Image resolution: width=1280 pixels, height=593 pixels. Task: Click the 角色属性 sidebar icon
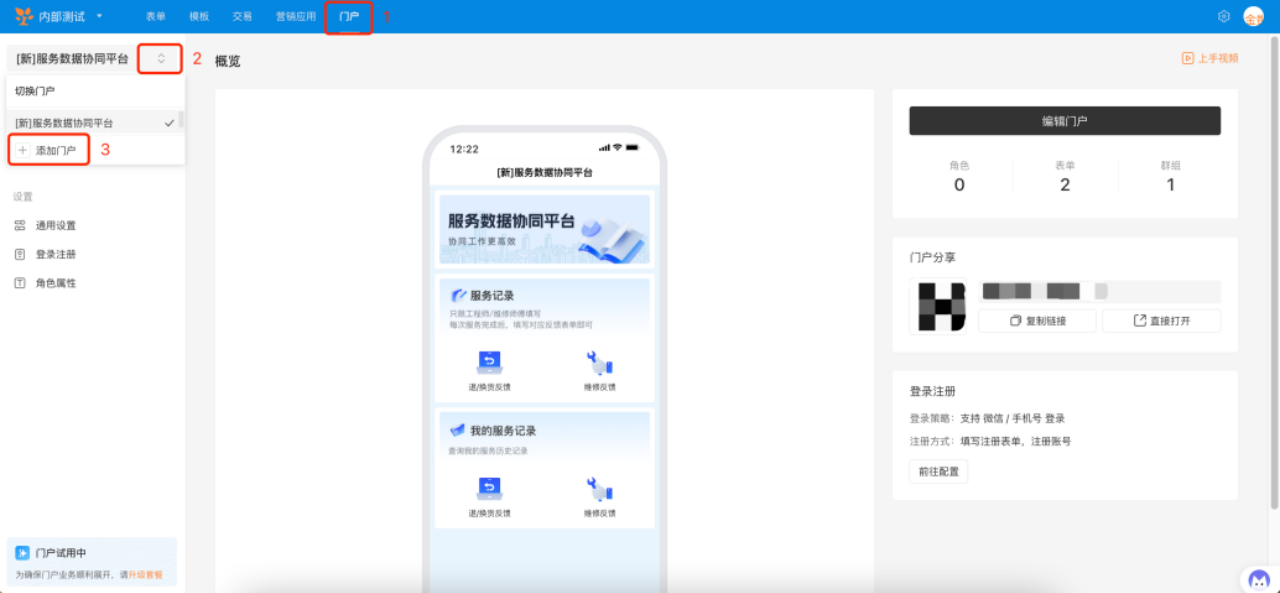20,283
